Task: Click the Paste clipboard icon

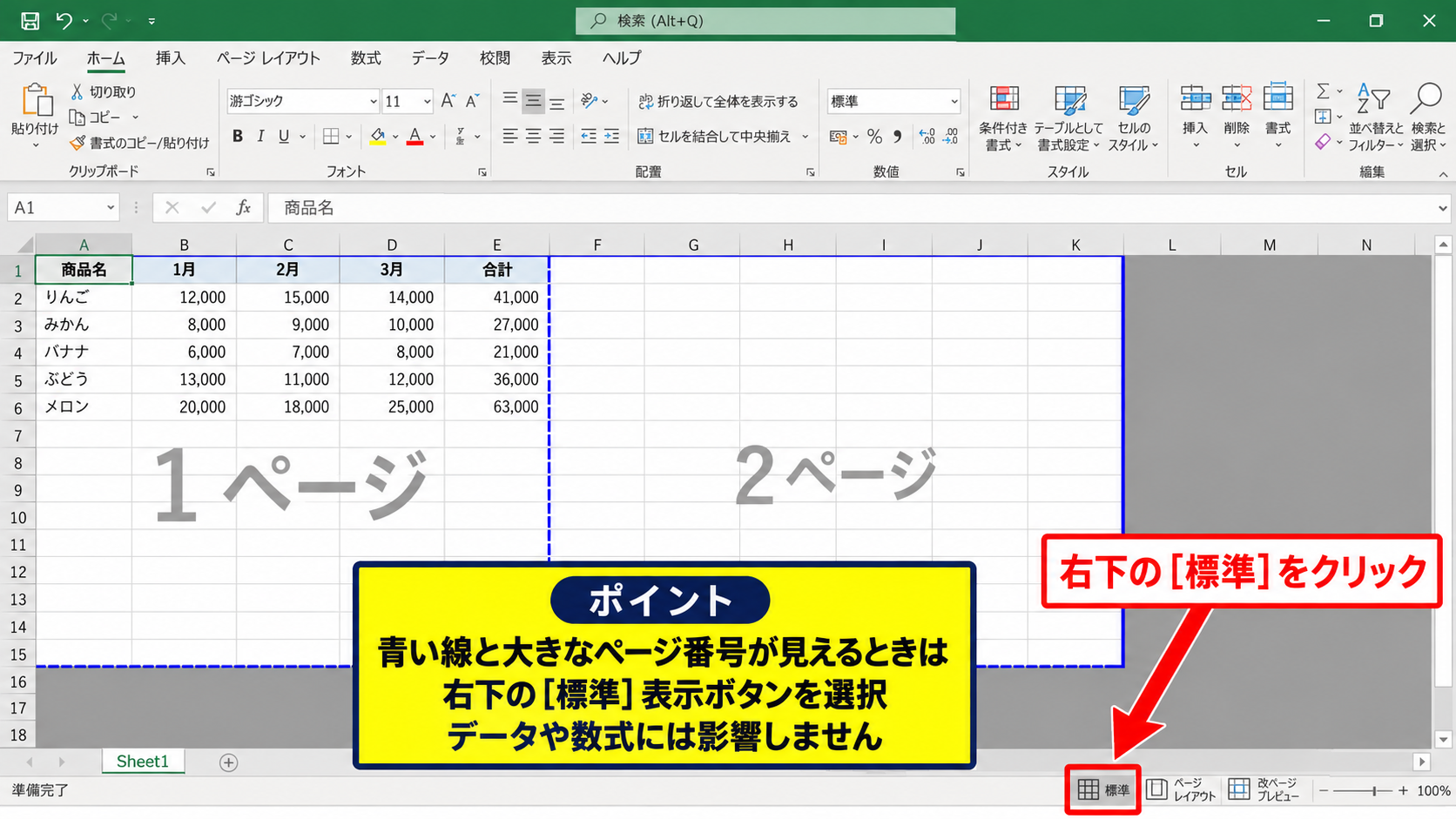Action: coord(36,100)
